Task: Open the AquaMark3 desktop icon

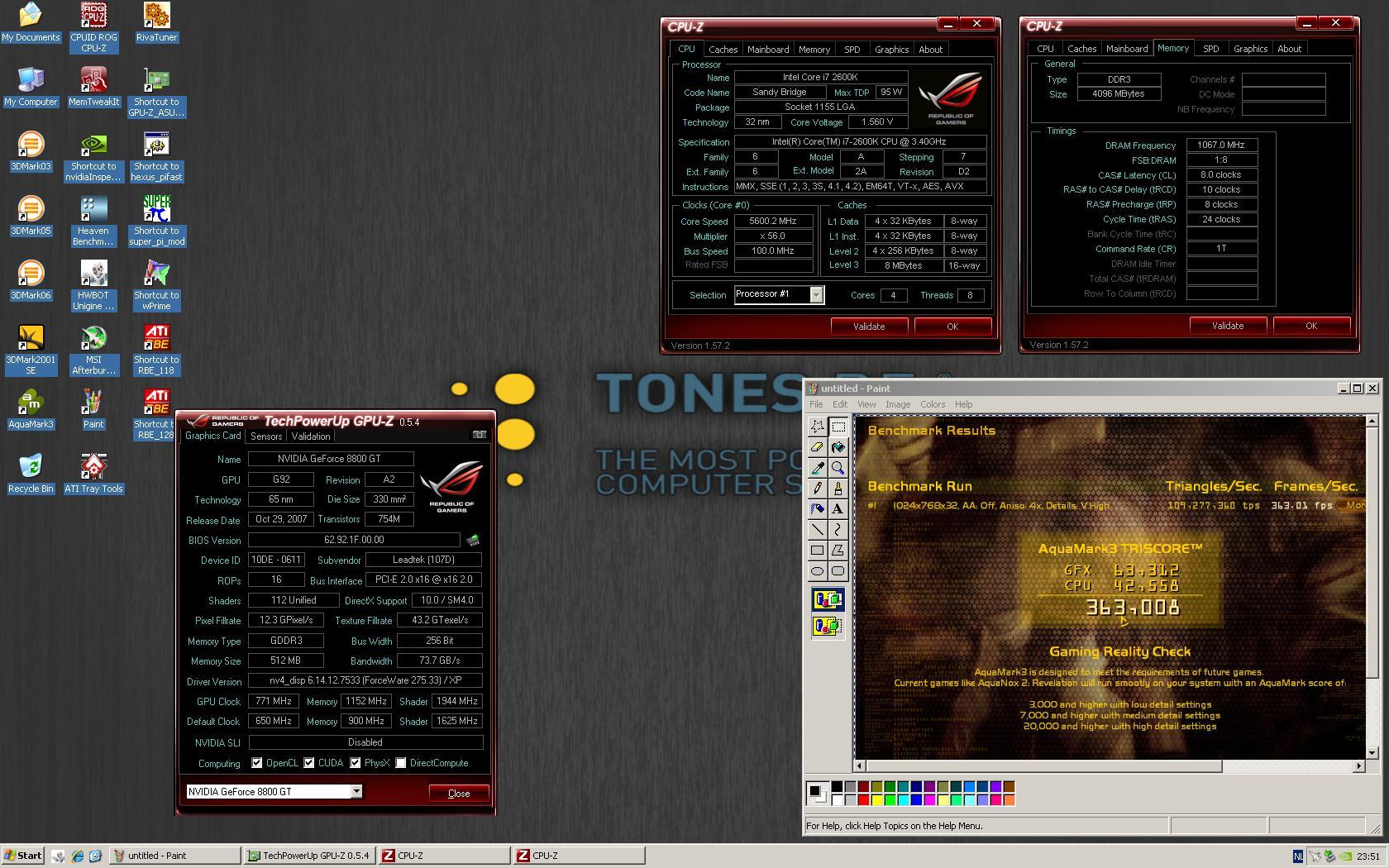Action: click(31, 409)
